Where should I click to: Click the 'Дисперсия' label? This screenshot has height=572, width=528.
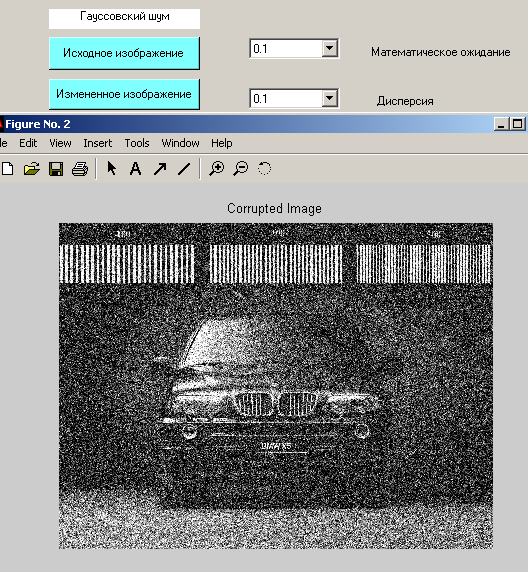click(x=405, y=101)
